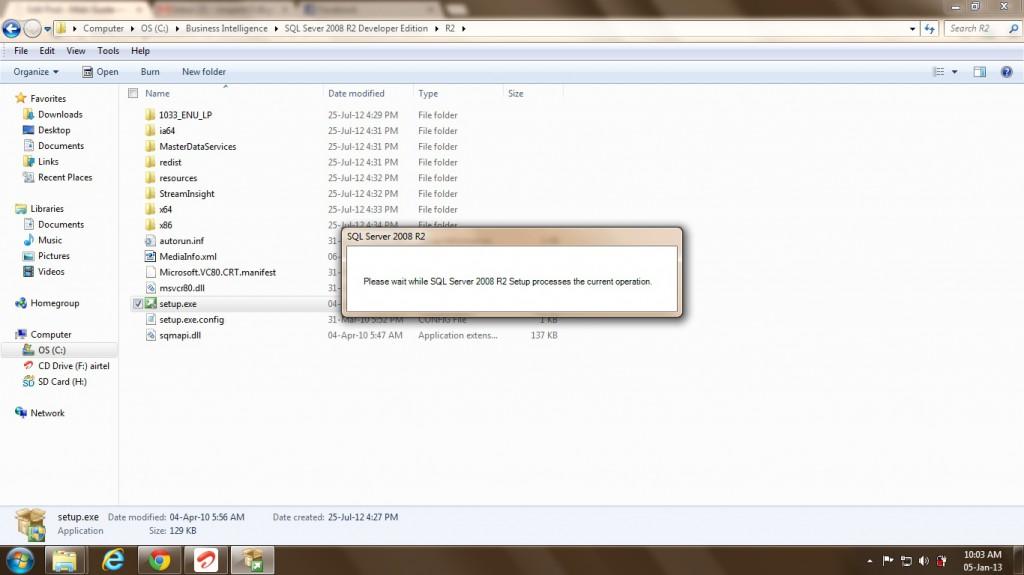
Task: Select the resources folder
Action: pos(178,178)
